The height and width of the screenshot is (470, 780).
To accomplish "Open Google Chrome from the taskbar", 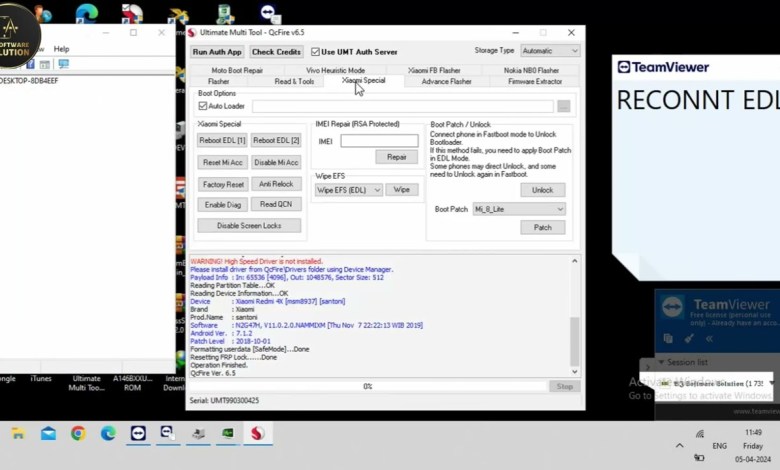I will 78,434.
